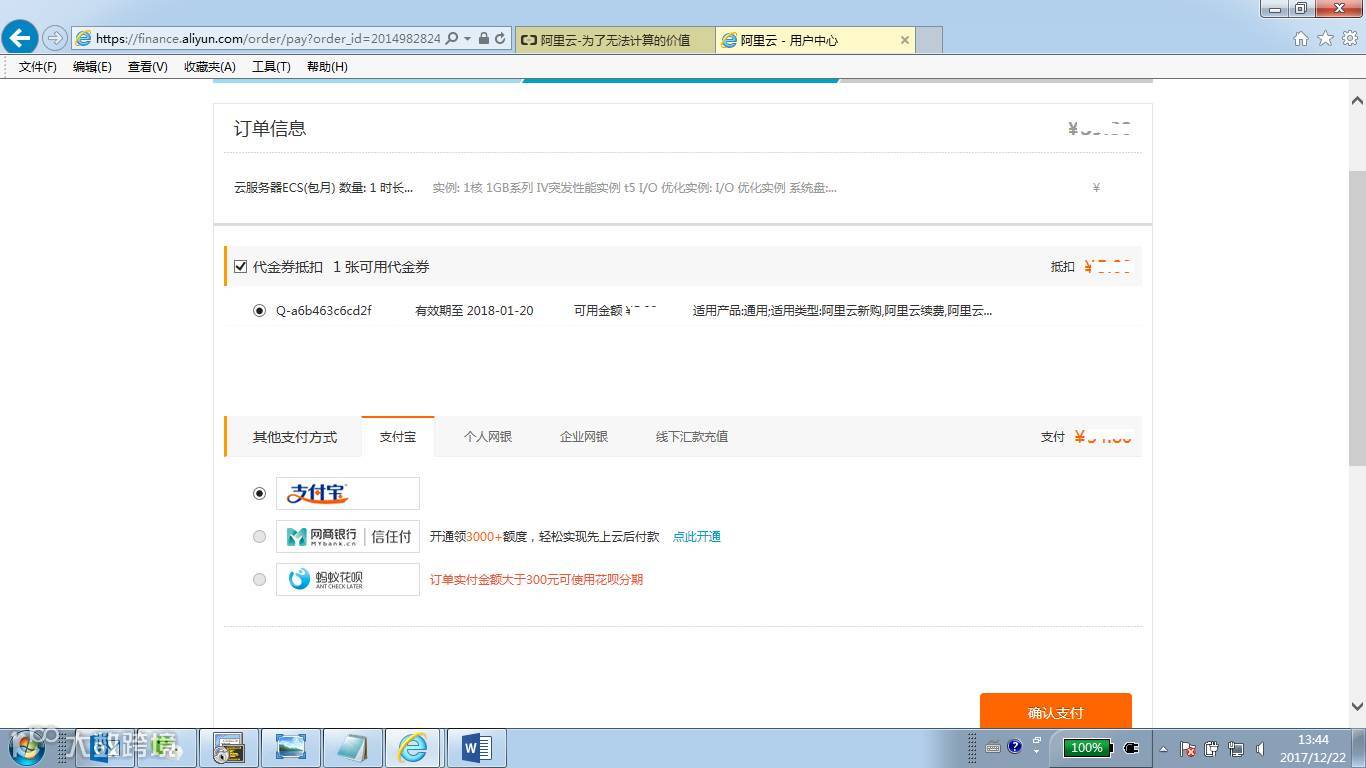Viewport: 1366px width, 768px height.
Task: Click the 订单信息 heading
Action: 270,129
